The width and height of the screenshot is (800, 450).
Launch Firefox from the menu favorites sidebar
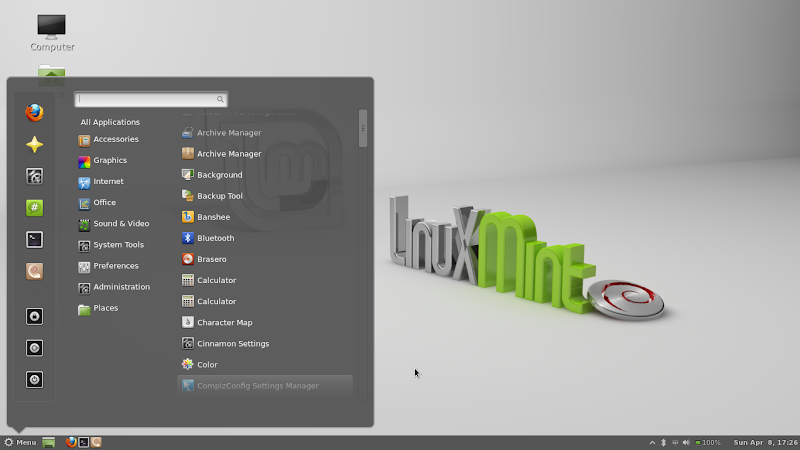pos(34,113)
